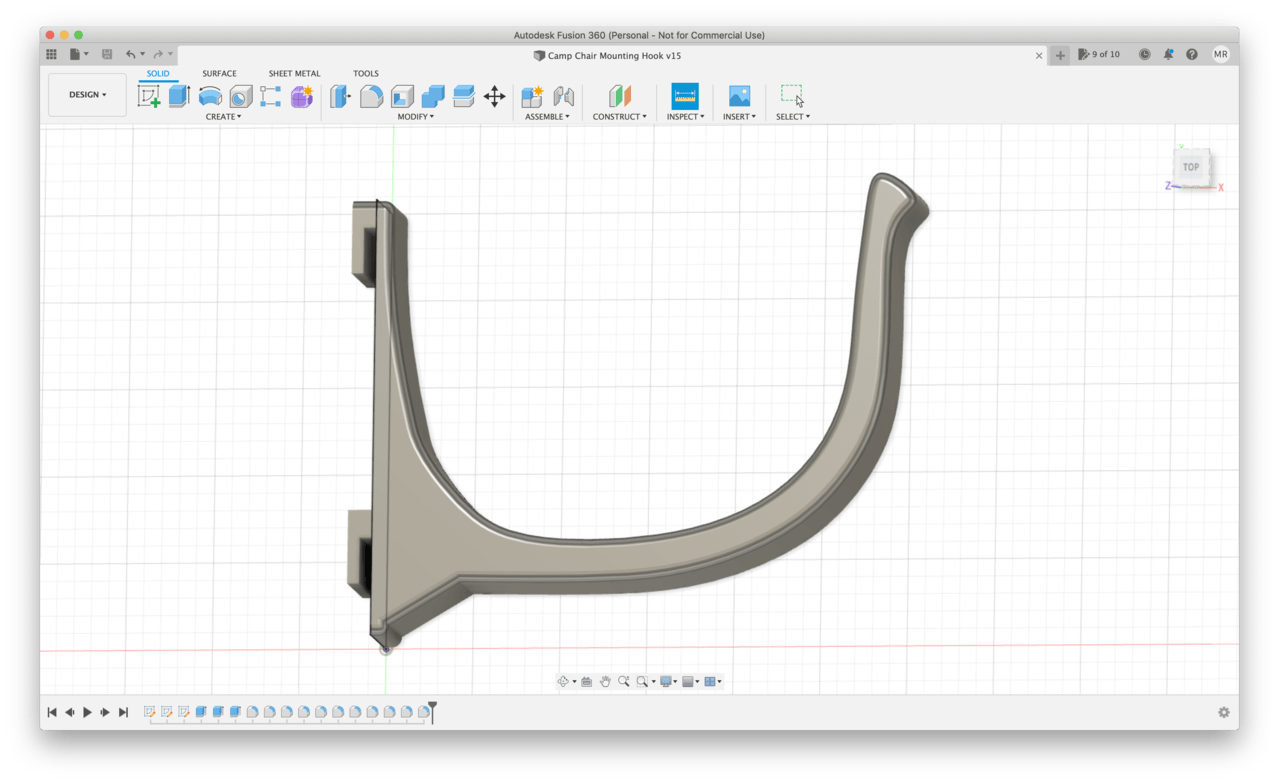The height and width of the screenshot is (783, 1279).
Task: Activate the Offset Face tool
Action: pyautogui.click(x=463, y=96)
